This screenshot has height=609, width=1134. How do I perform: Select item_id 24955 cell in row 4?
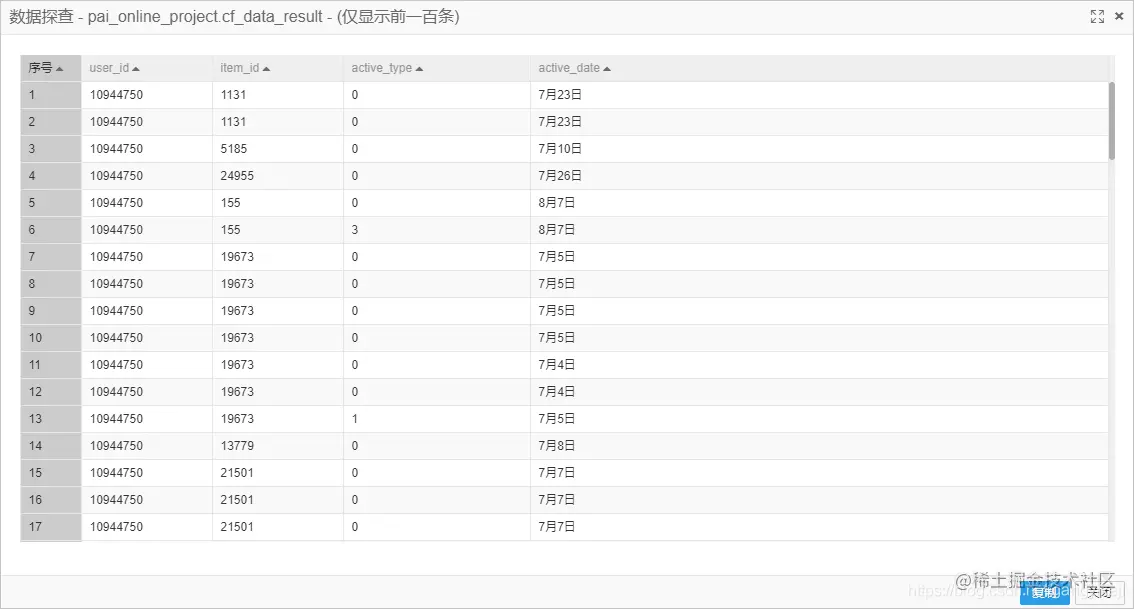click(278, 176)
